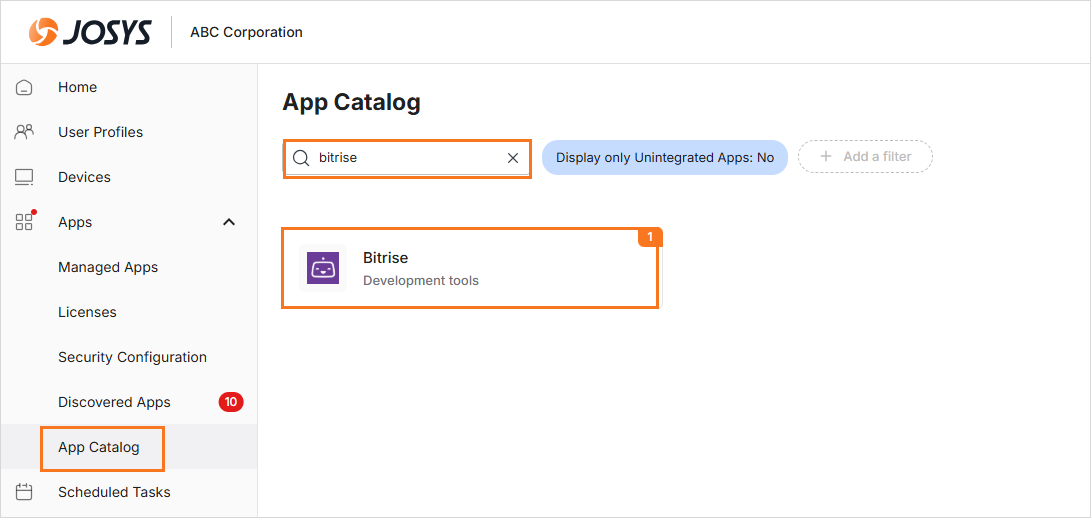Click Add a filter button
This screenshot has width=1091, height=518.
865,157
